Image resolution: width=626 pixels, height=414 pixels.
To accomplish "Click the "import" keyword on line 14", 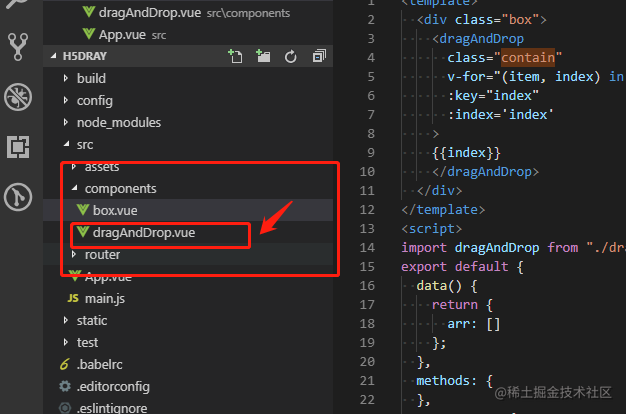I will 424,248.
